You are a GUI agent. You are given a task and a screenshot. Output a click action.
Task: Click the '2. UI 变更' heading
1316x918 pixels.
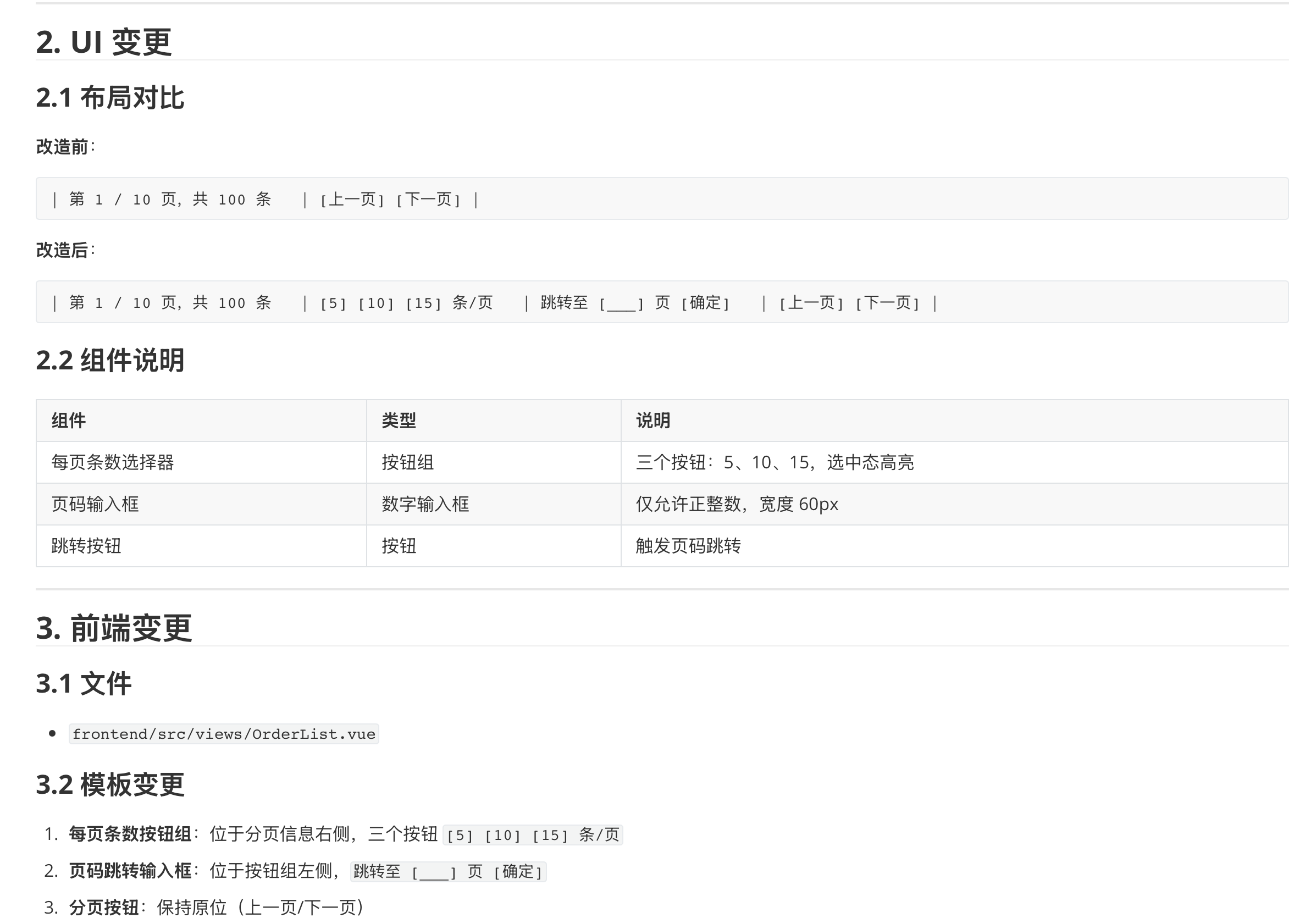(x=104, y=42)
